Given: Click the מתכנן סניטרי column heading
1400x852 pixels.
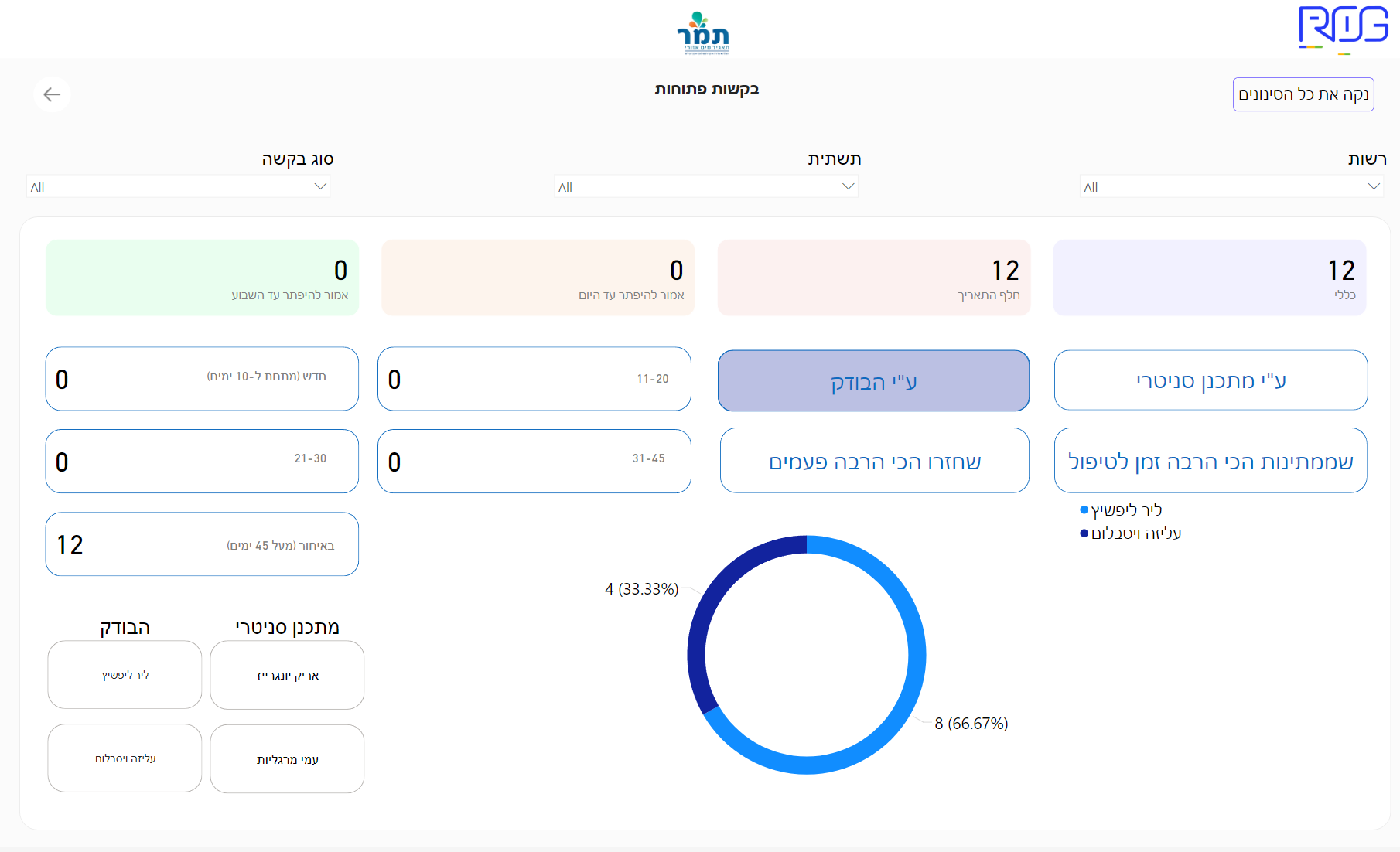Looking at the screenshot, I should (x=288, y=627).
